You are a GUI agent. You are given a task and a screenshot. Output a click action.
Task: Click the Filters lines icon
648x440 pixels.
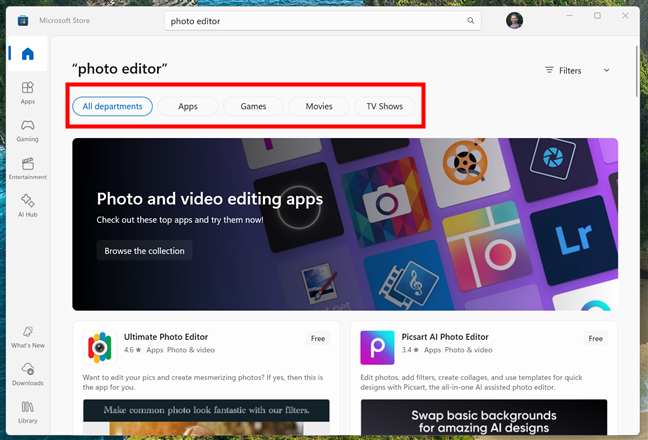(549, 70)
